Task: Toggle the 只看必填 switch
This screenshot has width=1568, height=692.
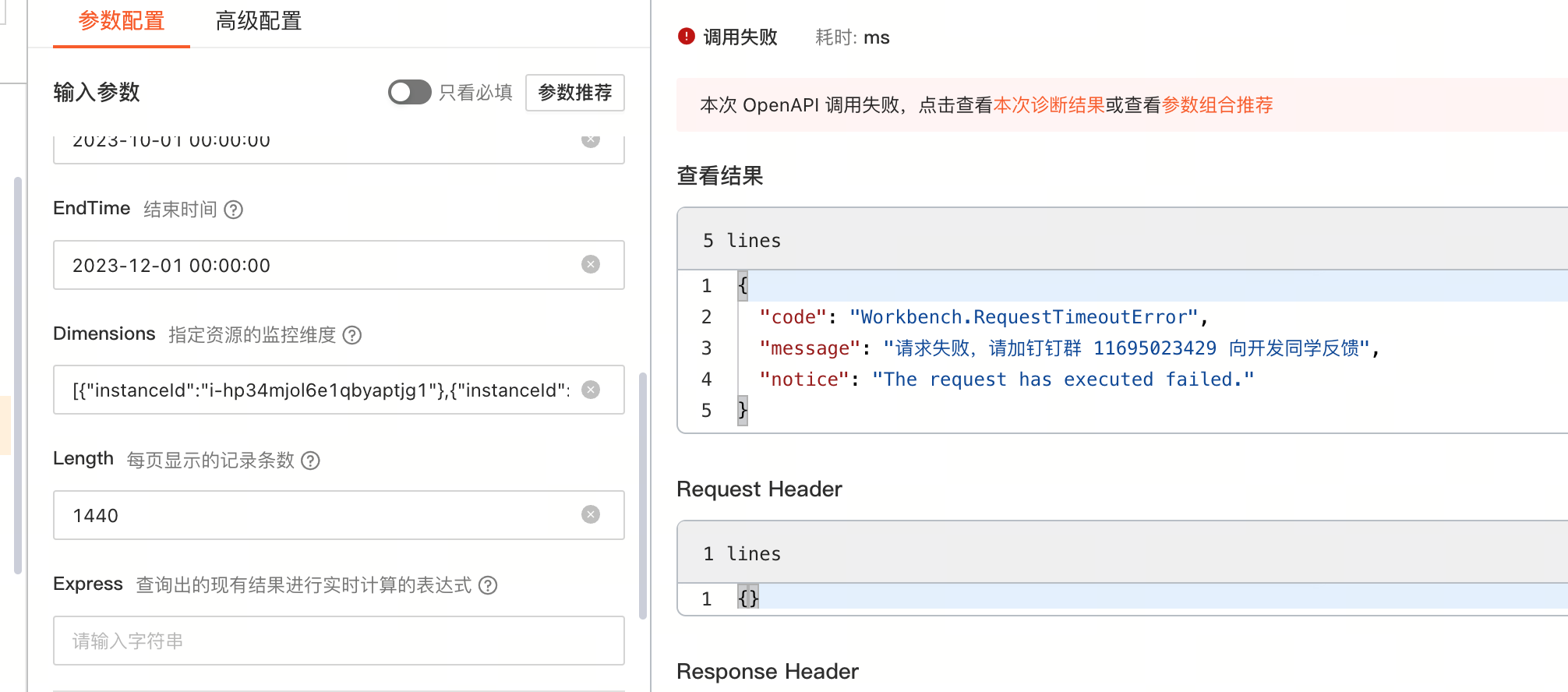Action: pyautogui.click(x=410, y=93)
